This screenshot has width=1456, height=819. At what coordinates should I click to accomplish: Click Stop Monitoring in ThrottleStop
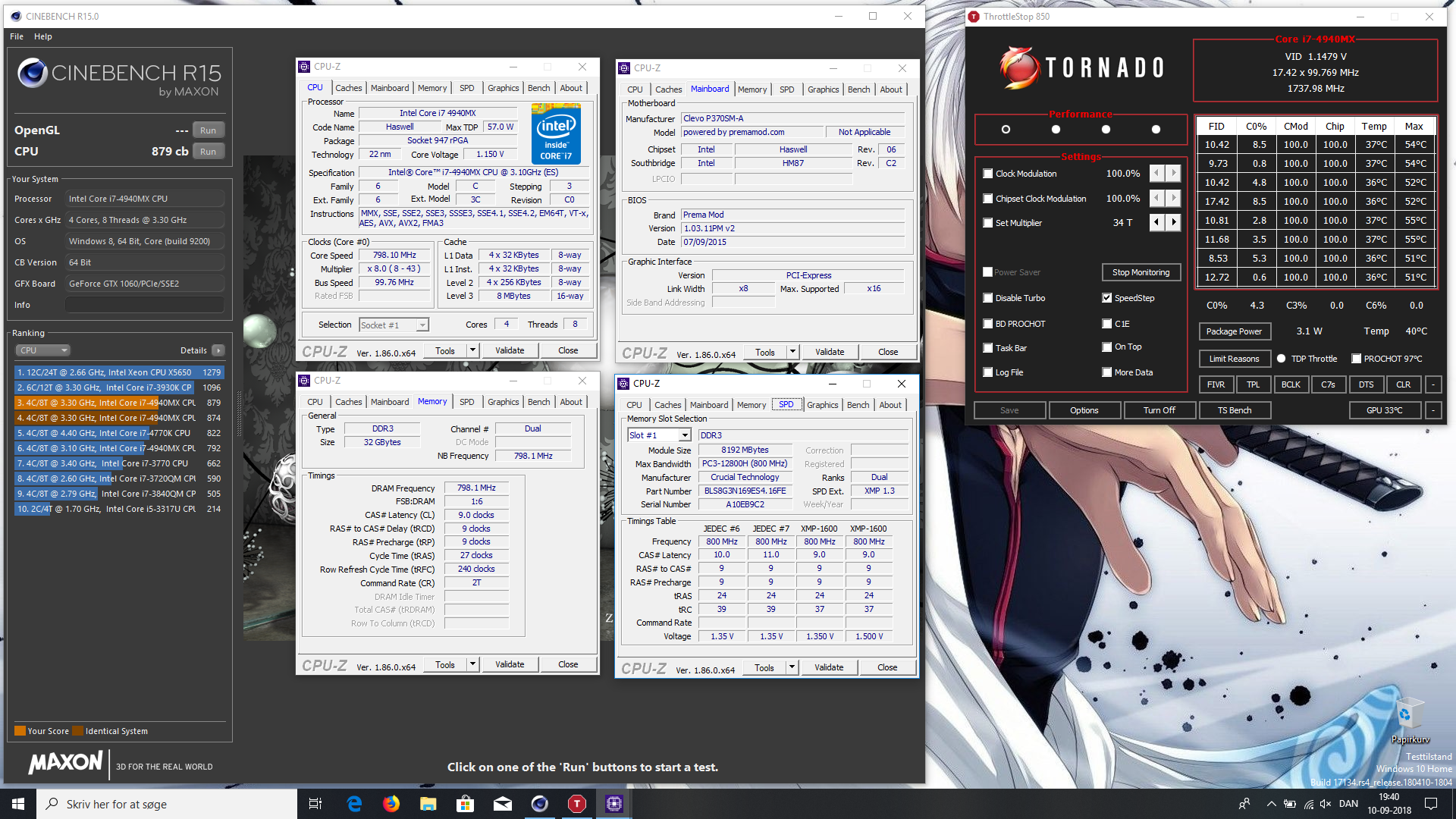click(1141, 272)
